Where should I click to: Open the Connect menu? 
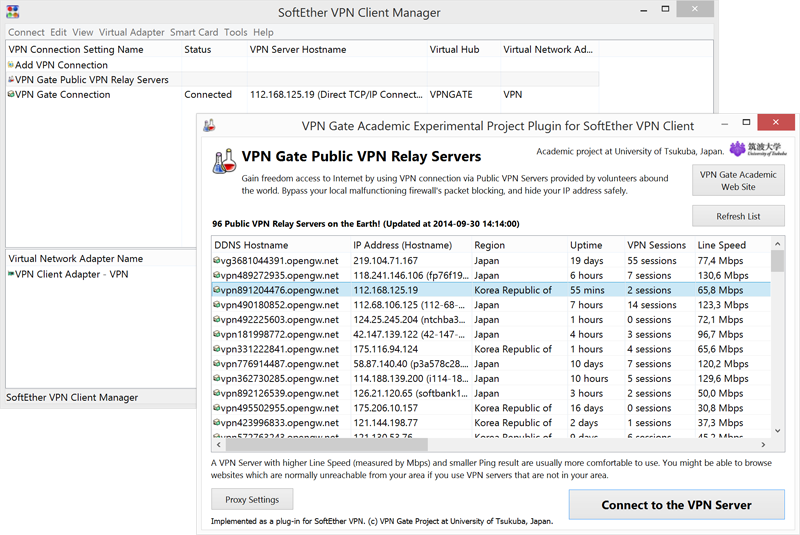[26, 32]
